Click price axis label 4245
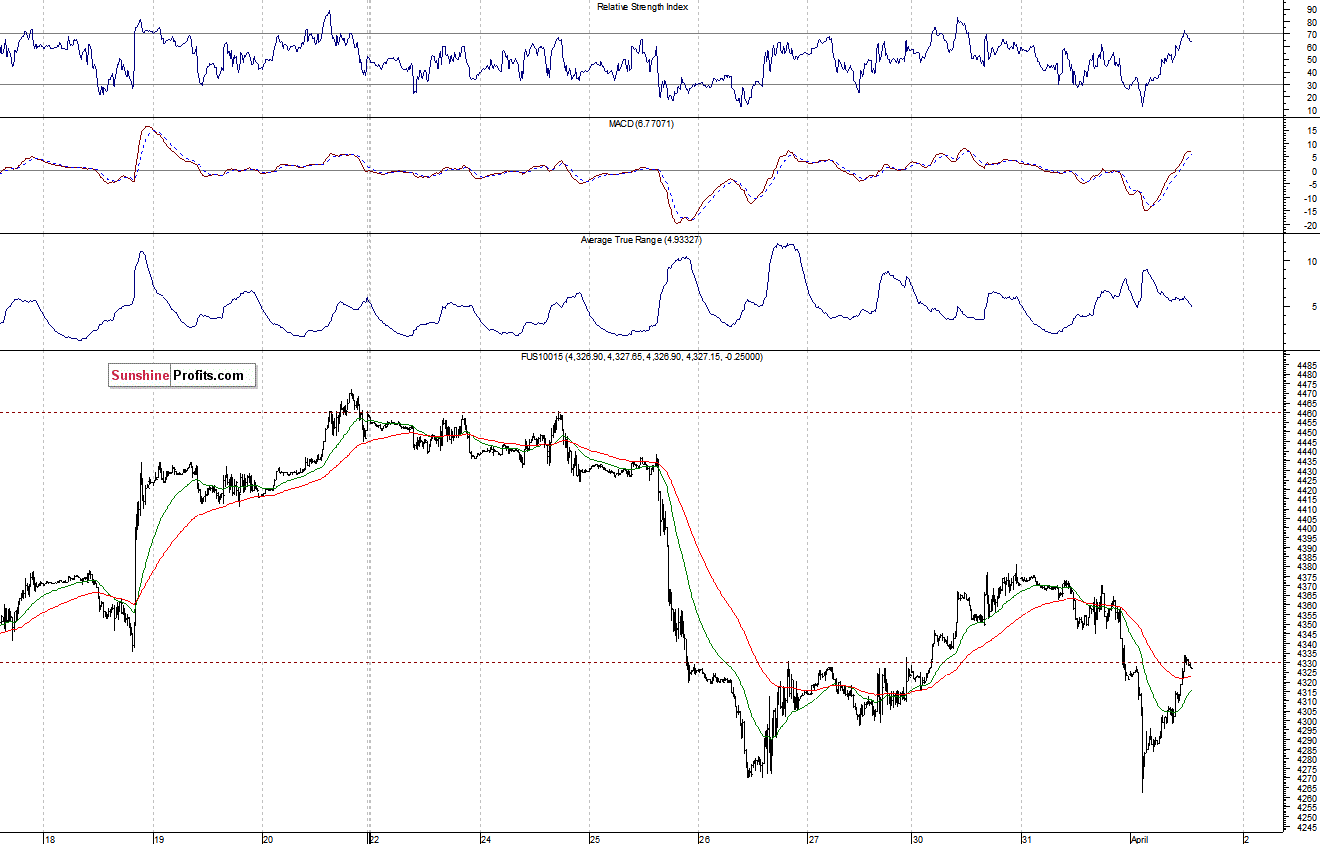This screenshot has height=844, width=1320. [1306, 827]
